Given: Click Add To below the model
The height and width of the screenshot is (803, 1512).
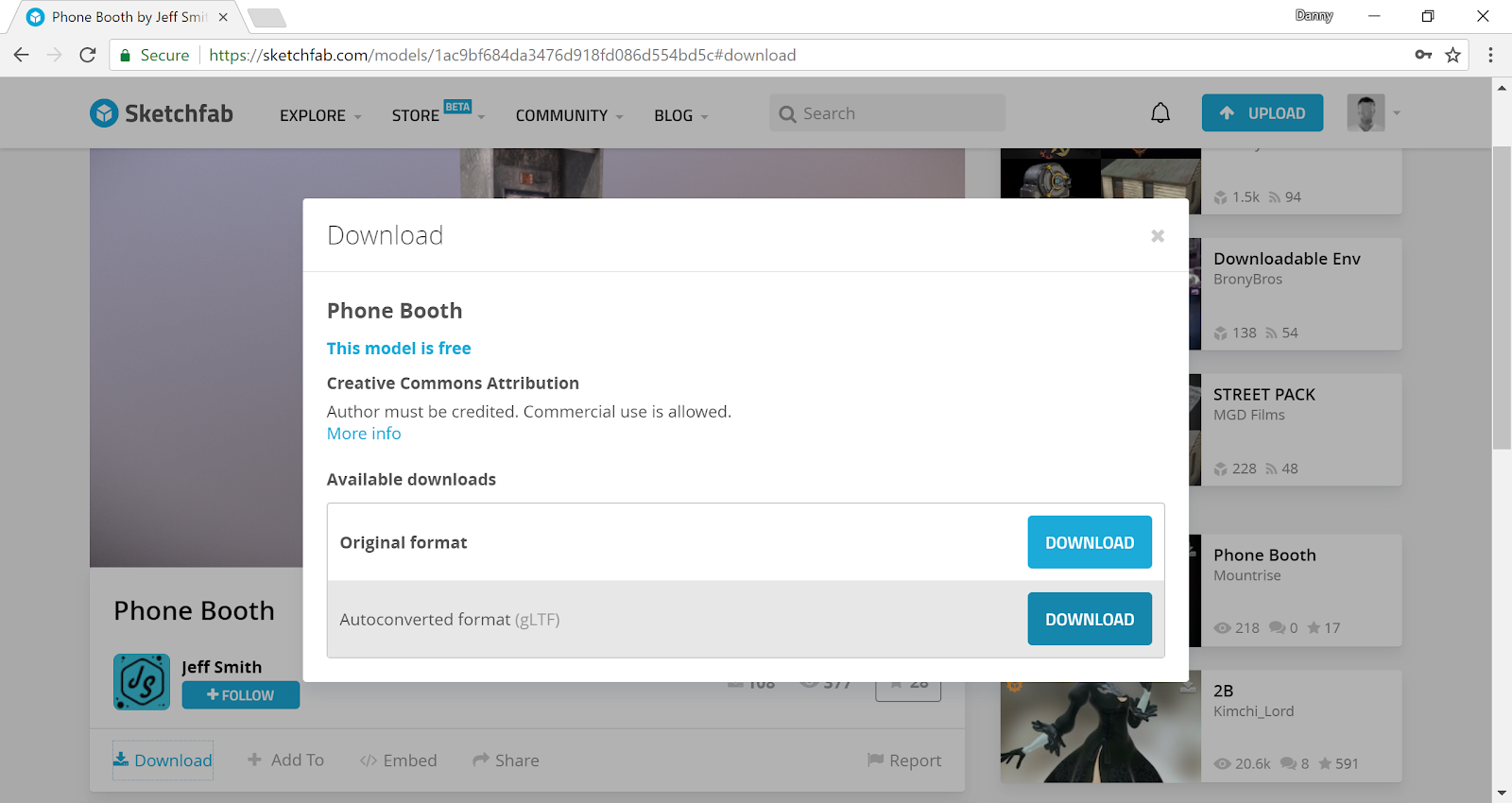Looking at the screenshot, I should pos(285,760).
